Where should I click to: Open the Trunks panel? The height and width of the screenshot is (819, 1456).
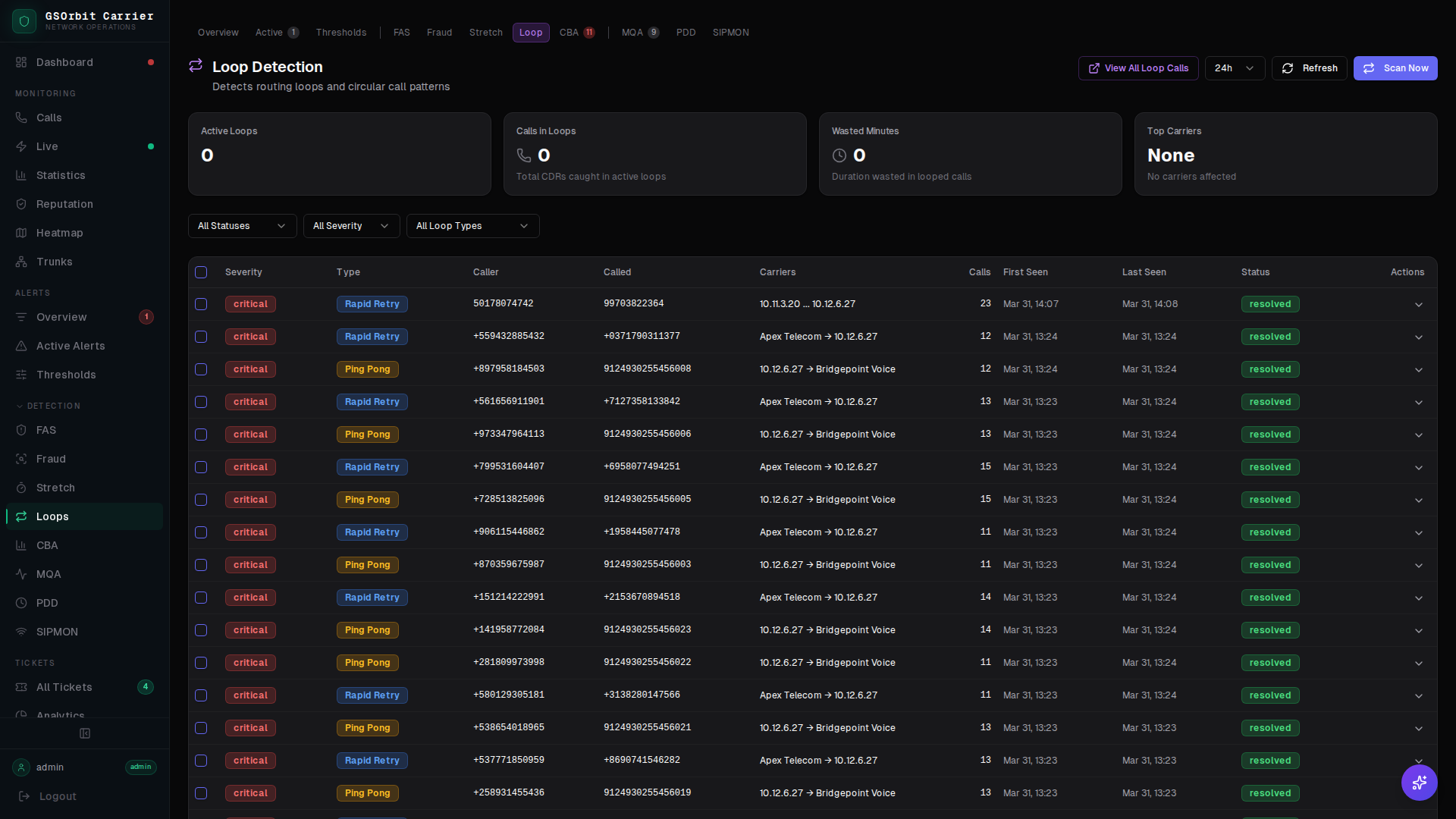(54, 262)
